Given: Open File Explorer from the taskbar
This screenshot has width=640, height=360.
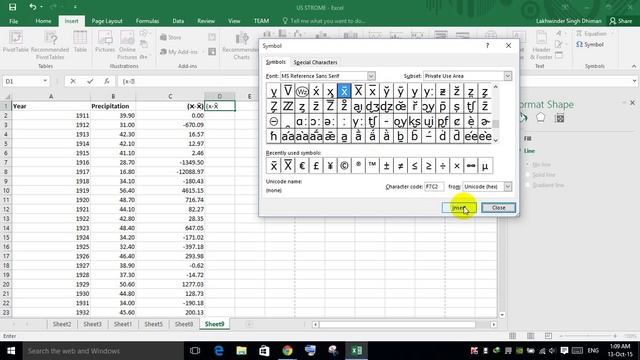Looking at the screenshot, I should pyautogui.click(x=241, y=351).
